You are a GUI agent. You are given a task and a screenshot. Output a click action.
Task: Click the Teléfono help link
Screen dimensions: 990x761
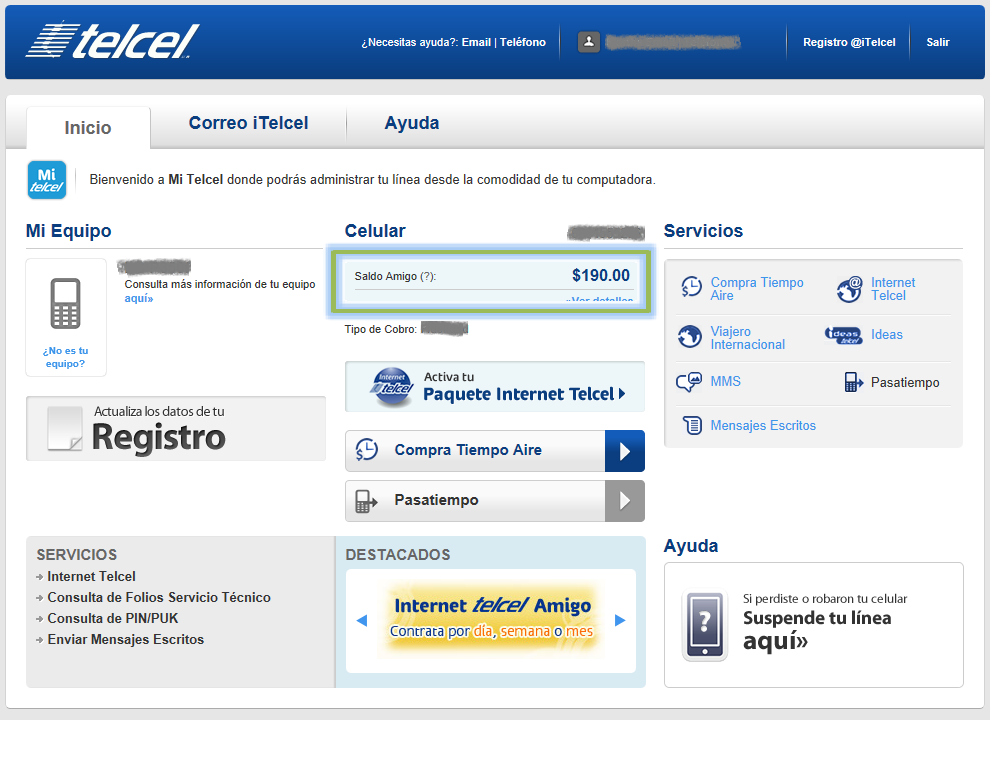(523, 42)
